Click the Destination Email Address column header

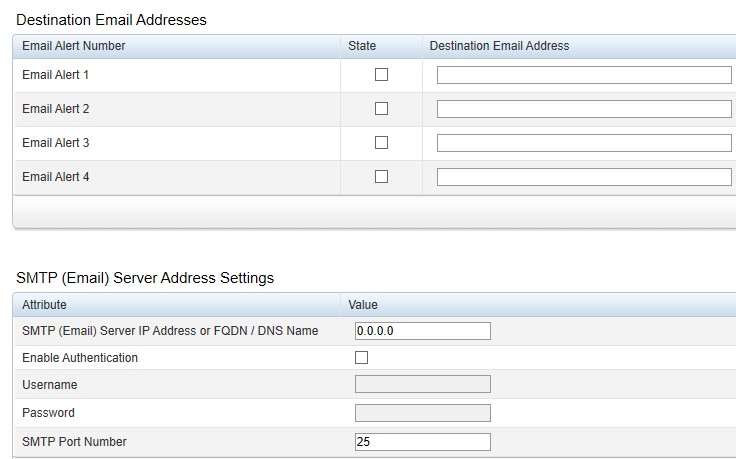[499, 46]
